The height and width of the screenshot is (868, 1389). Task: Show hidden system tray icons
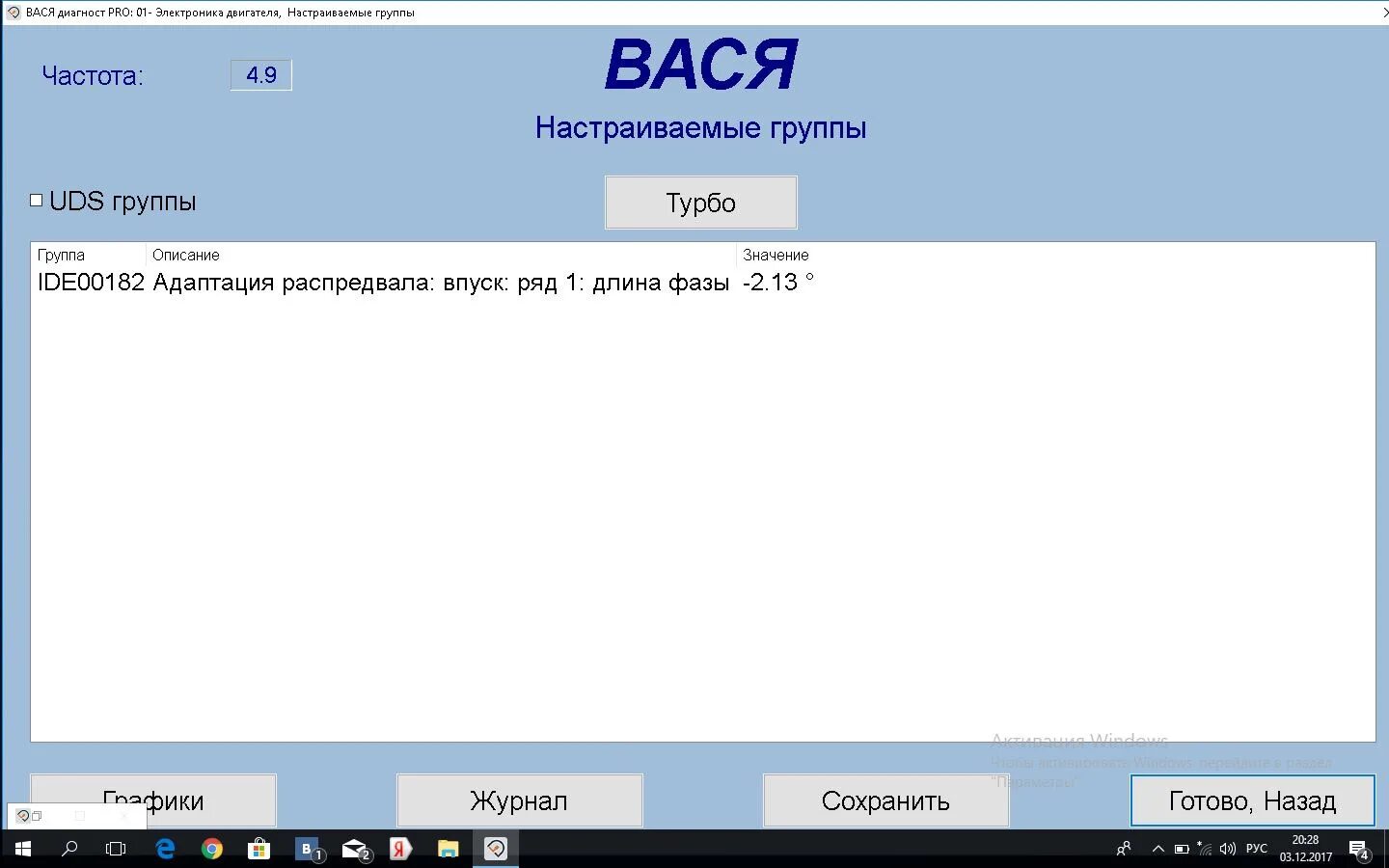(1158, 849)
